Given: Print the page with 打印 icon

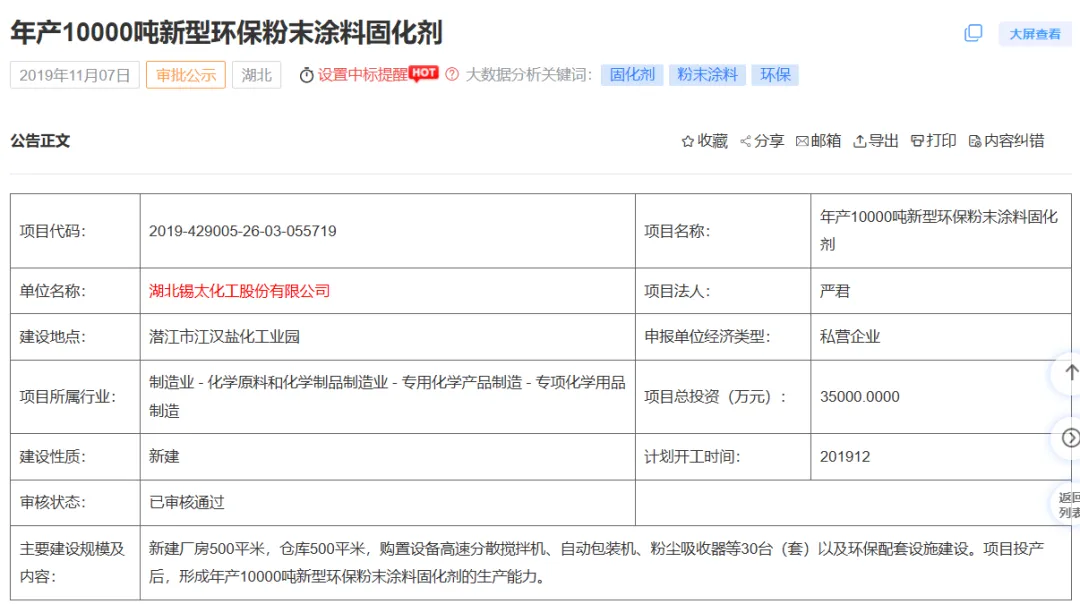Looking at the screenshot, I should coord(917,142).
